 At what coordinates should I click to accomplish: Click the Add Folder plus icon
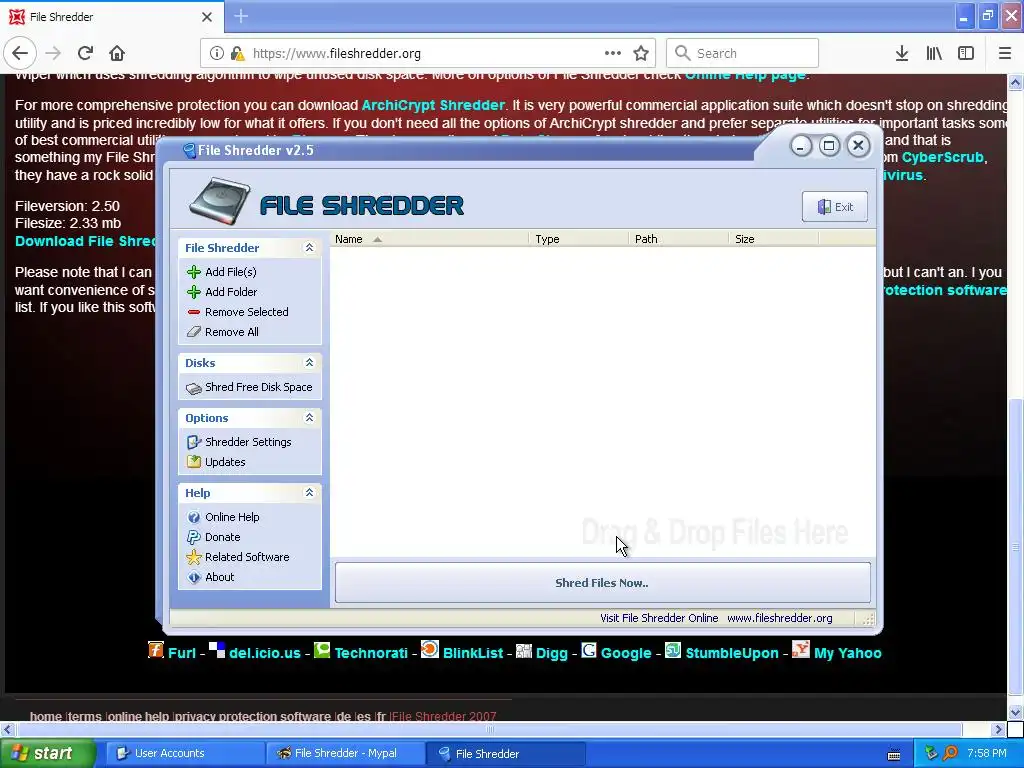click(x=194, y=292)
